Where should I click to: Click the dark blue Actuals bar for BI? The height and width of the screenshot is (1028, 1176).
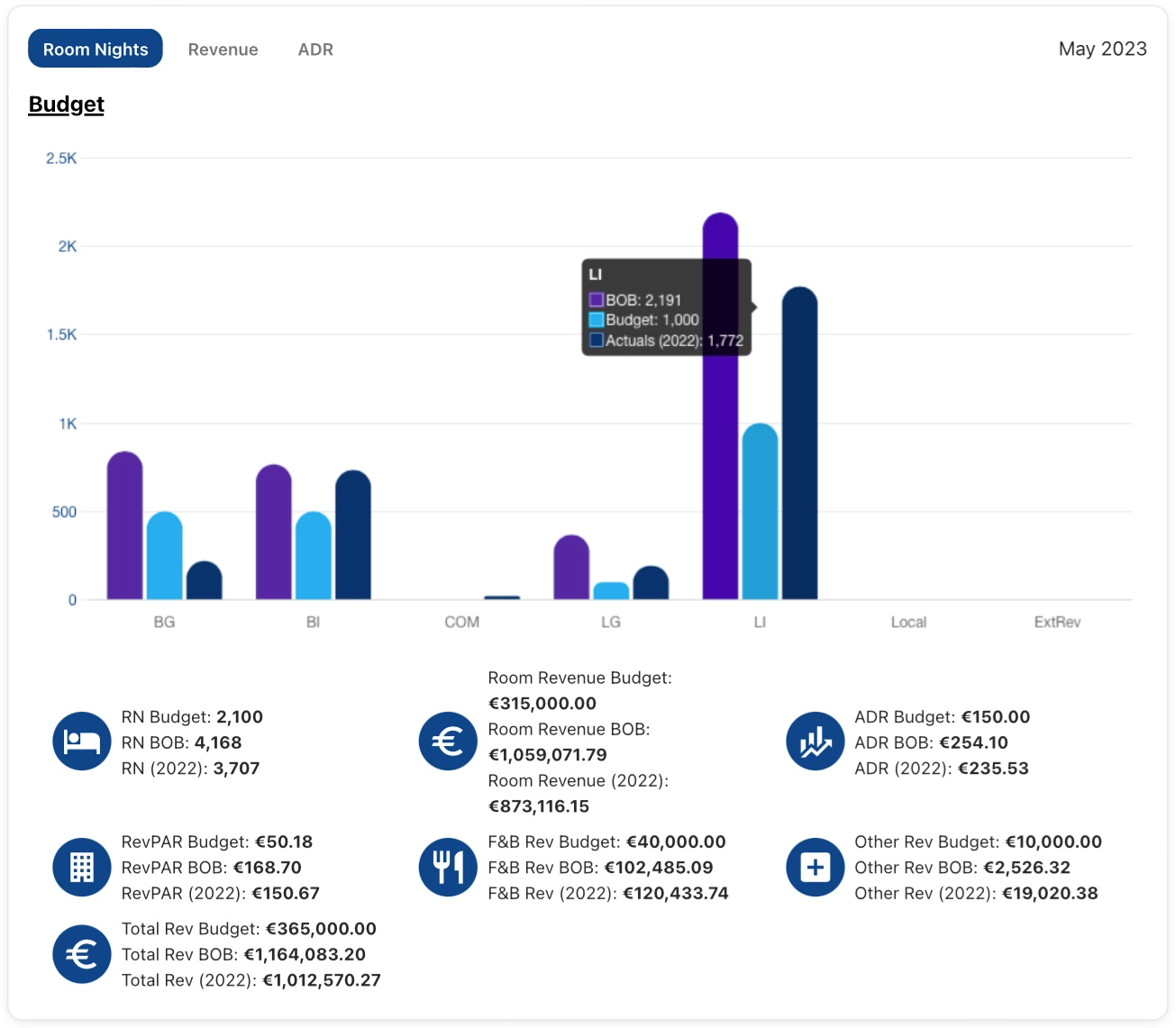[353, 538]
